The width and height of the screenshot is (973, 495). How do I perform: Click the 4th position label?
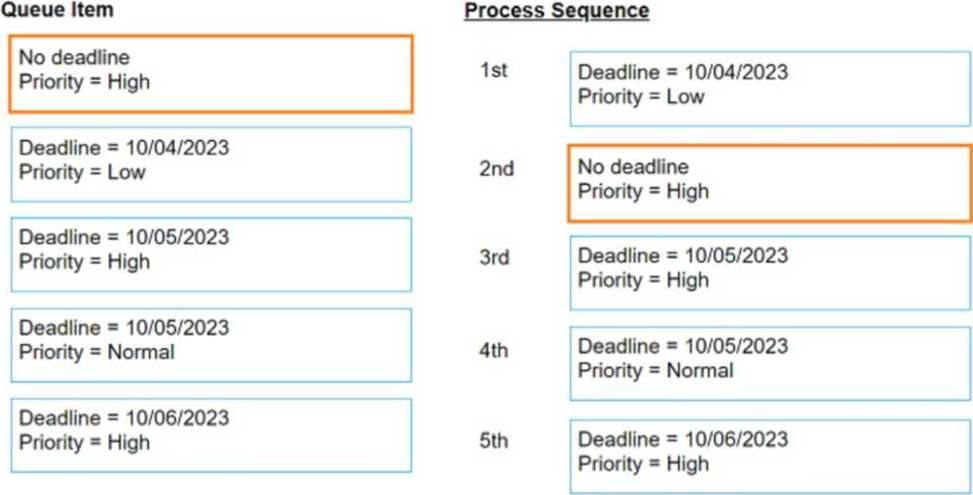point(493,351)
